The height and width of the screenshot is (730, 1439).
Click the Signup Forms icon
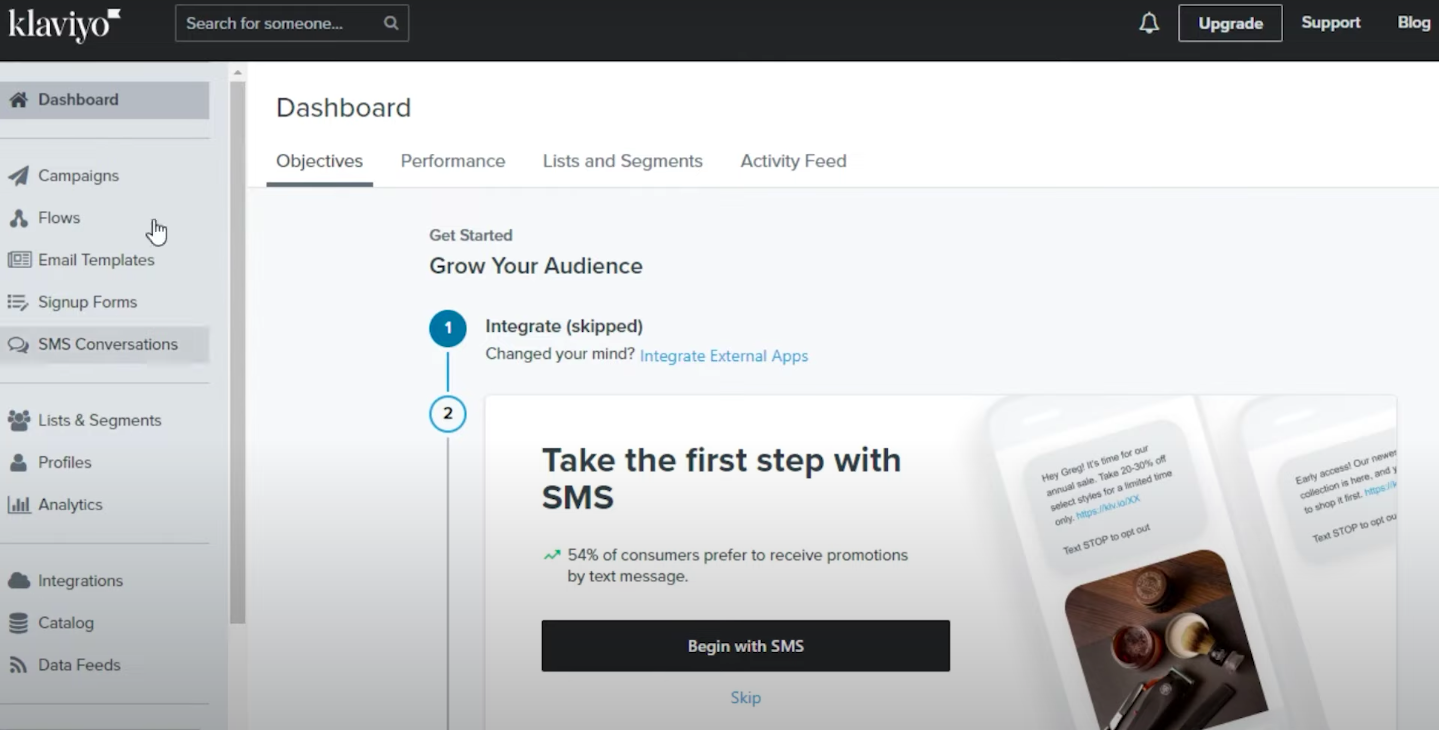(18, 302)
